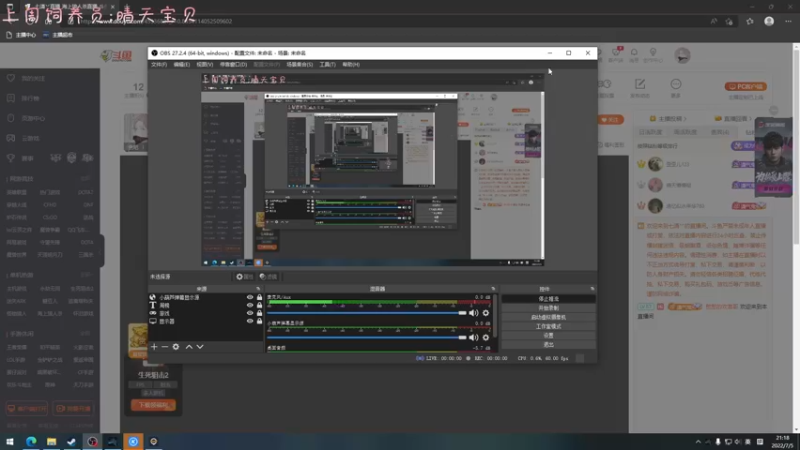800x450 pixels.
Task: Click the edit/post pencil icon on webpage
Action: tap(640, 84)
